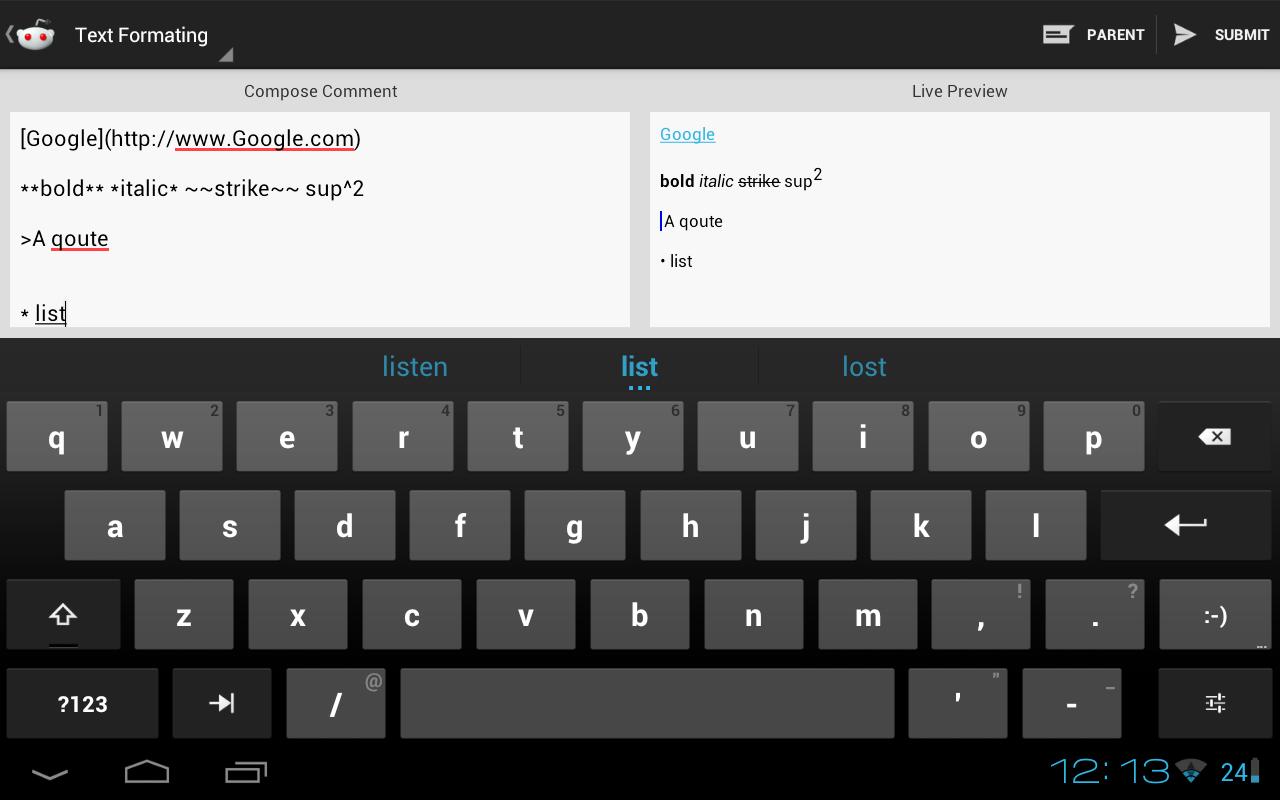The width and height of the screenshot is (1280, 800).
Task: Tap the i key
Action: (x=863, y=437)
